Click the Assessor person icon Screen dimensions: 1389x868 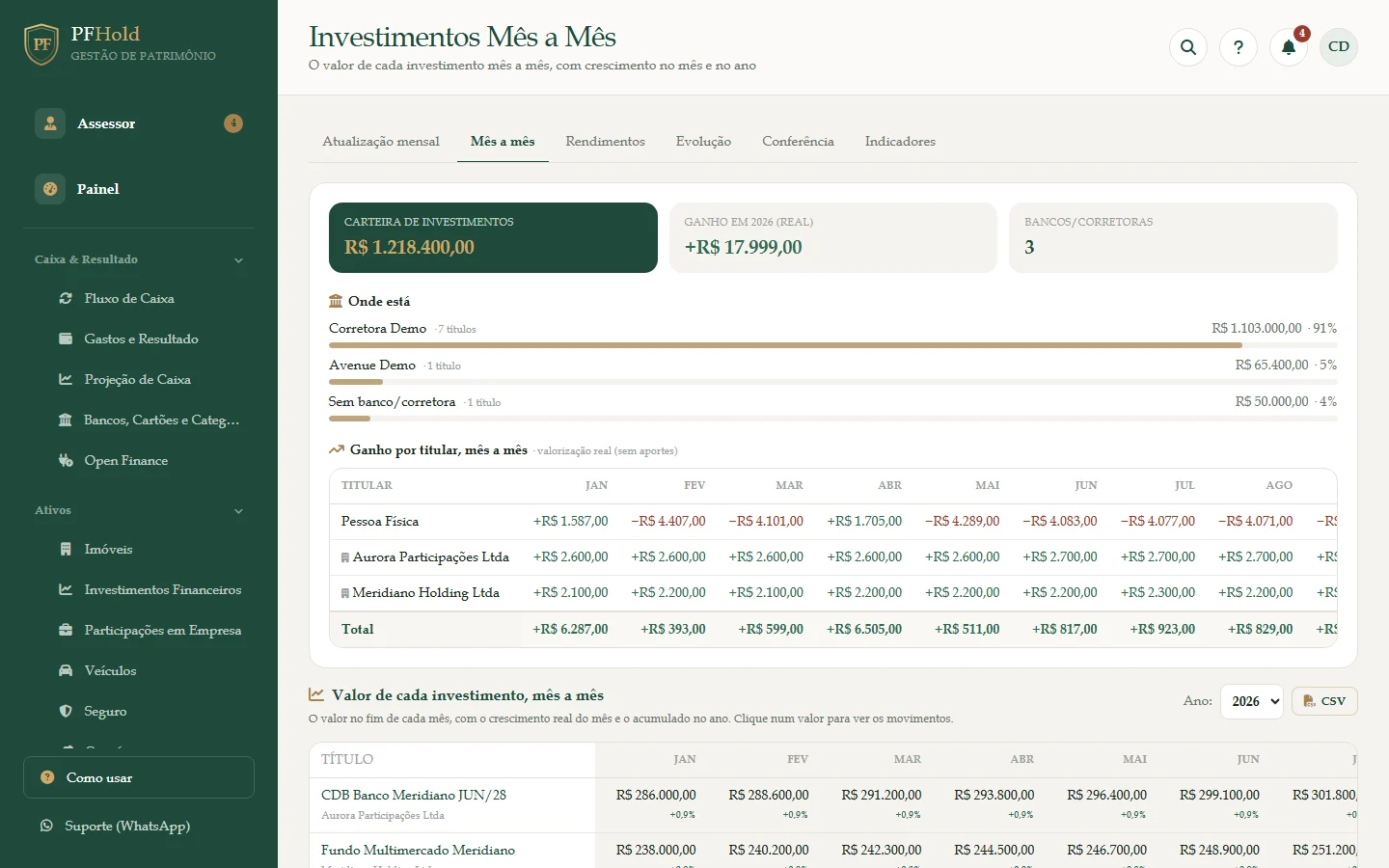click(x=50, y=123)
